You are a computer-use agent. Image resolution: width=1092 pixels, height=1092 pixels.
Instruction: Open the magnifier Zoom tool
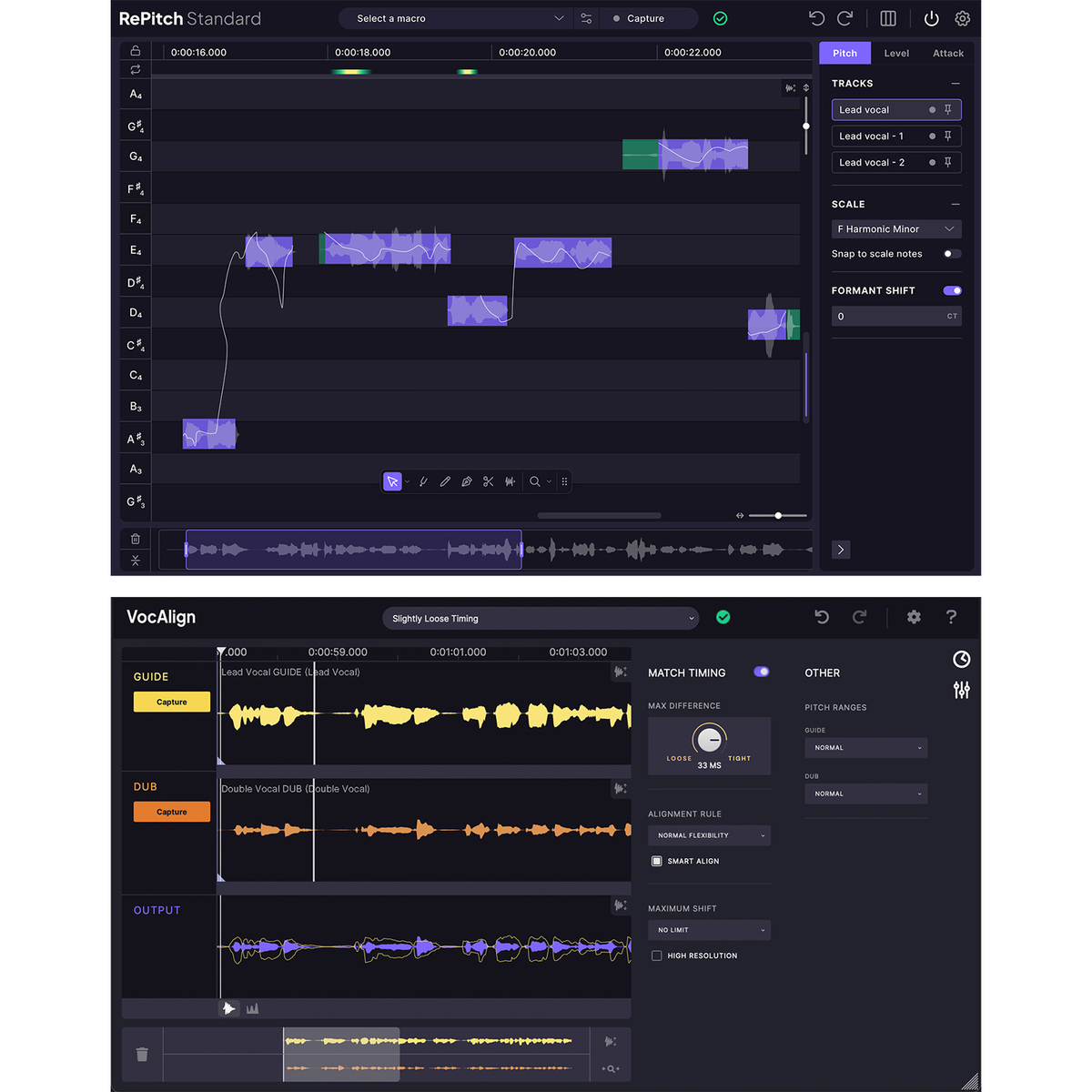click(536, 481)
